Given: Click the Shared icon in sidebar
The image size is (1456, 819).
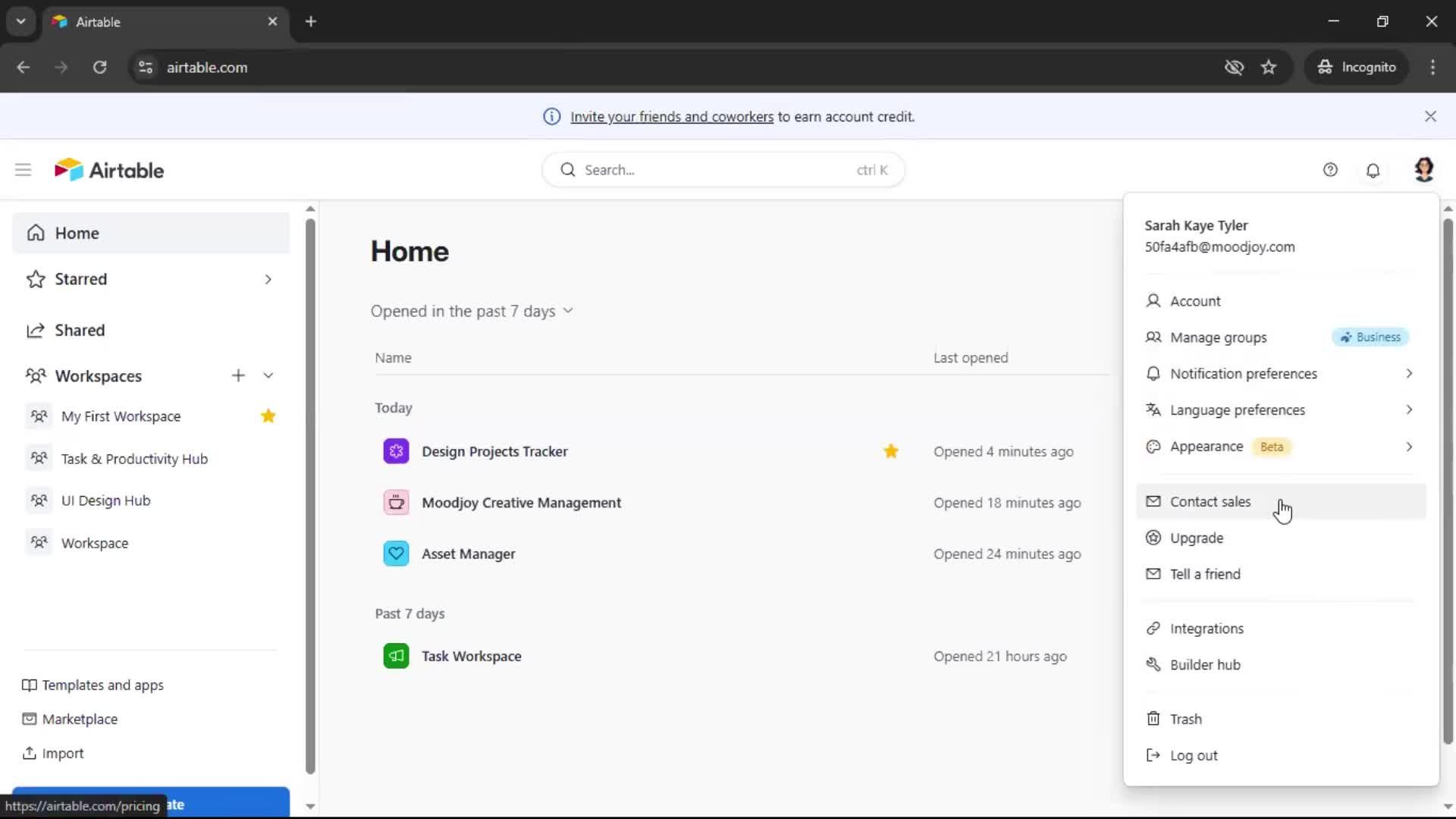Looking at the screenshot, I should coord(36,330).
